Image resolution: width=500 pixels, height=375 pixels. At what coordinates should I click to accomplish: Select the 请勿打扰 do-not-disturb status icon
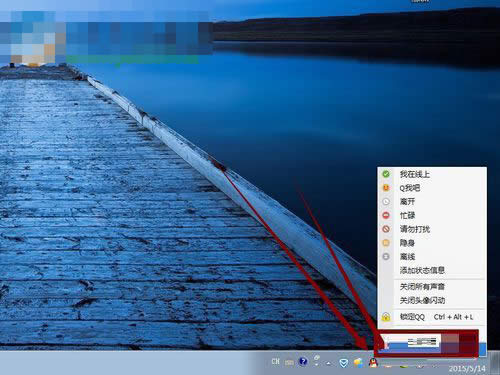click(x=386, y=229)
